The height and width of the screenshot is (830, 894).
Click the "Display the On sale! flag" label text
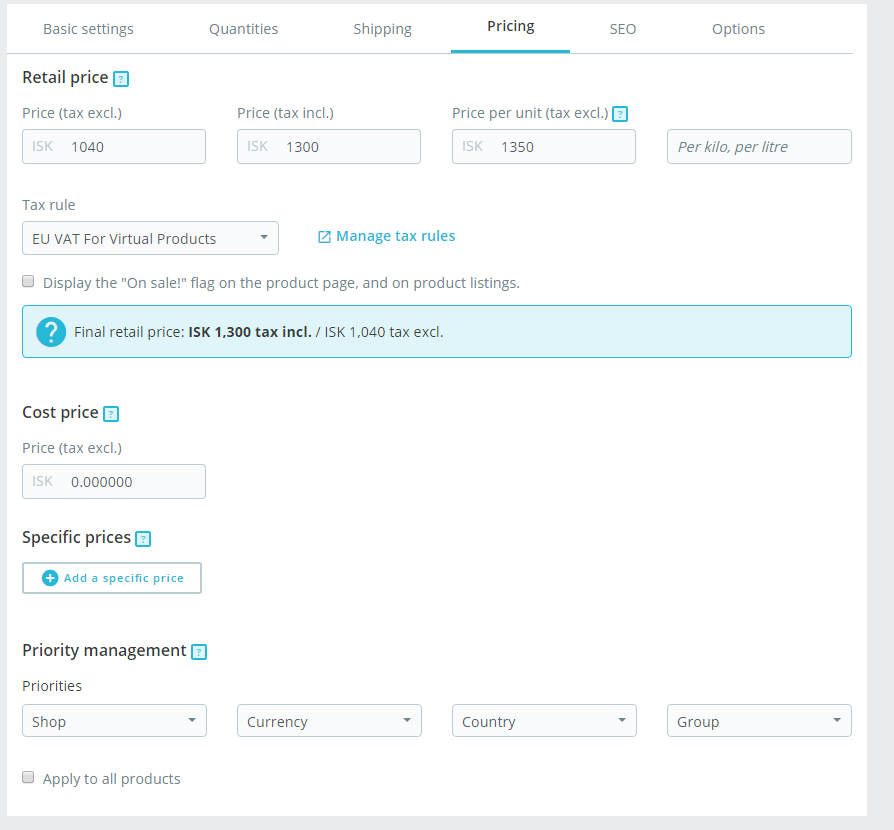[x=282, y=283]
